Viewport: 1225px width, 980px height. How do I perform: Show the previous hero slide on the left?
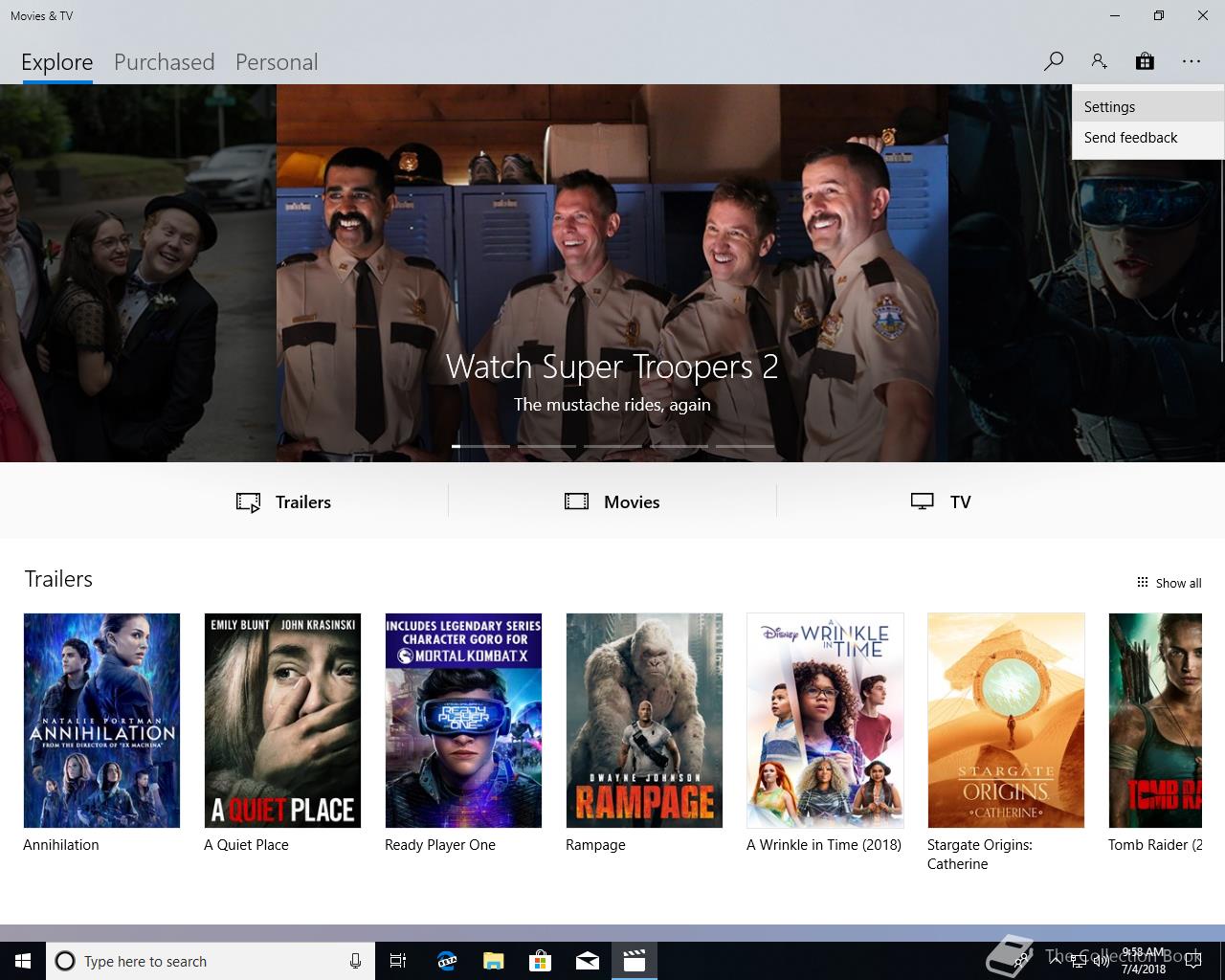(x=138, y=273)
